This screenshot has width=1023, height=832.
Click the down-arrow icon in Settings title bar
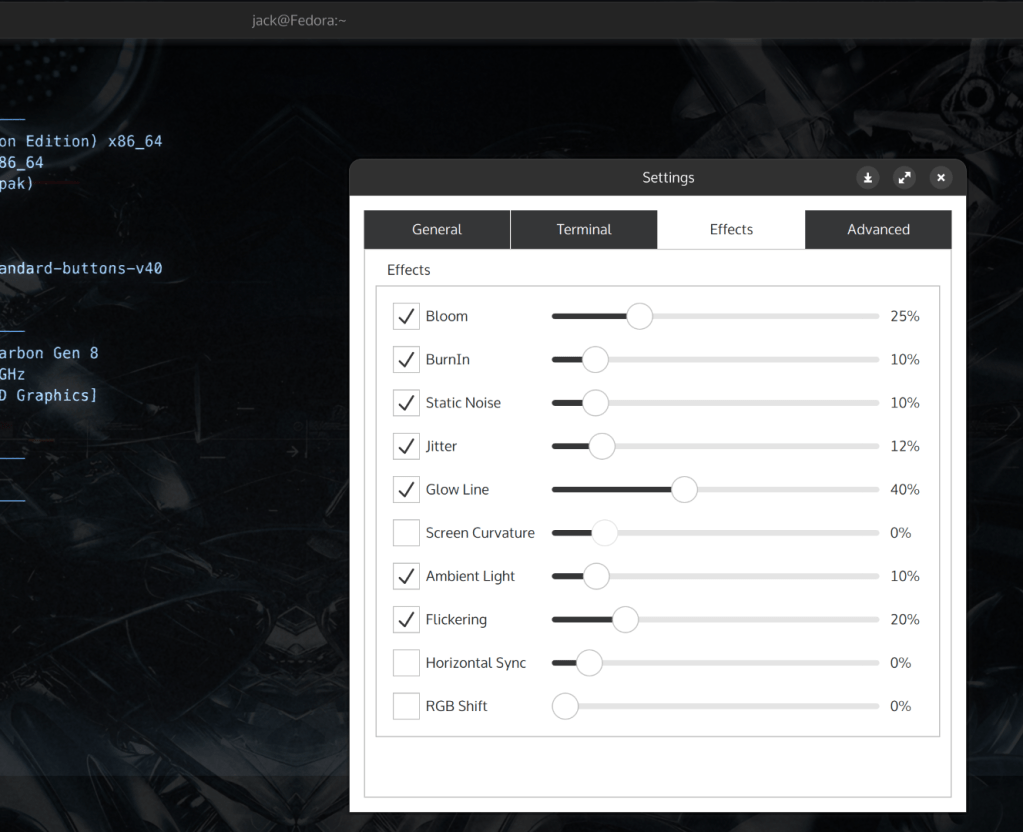click(x=868, y=178)
